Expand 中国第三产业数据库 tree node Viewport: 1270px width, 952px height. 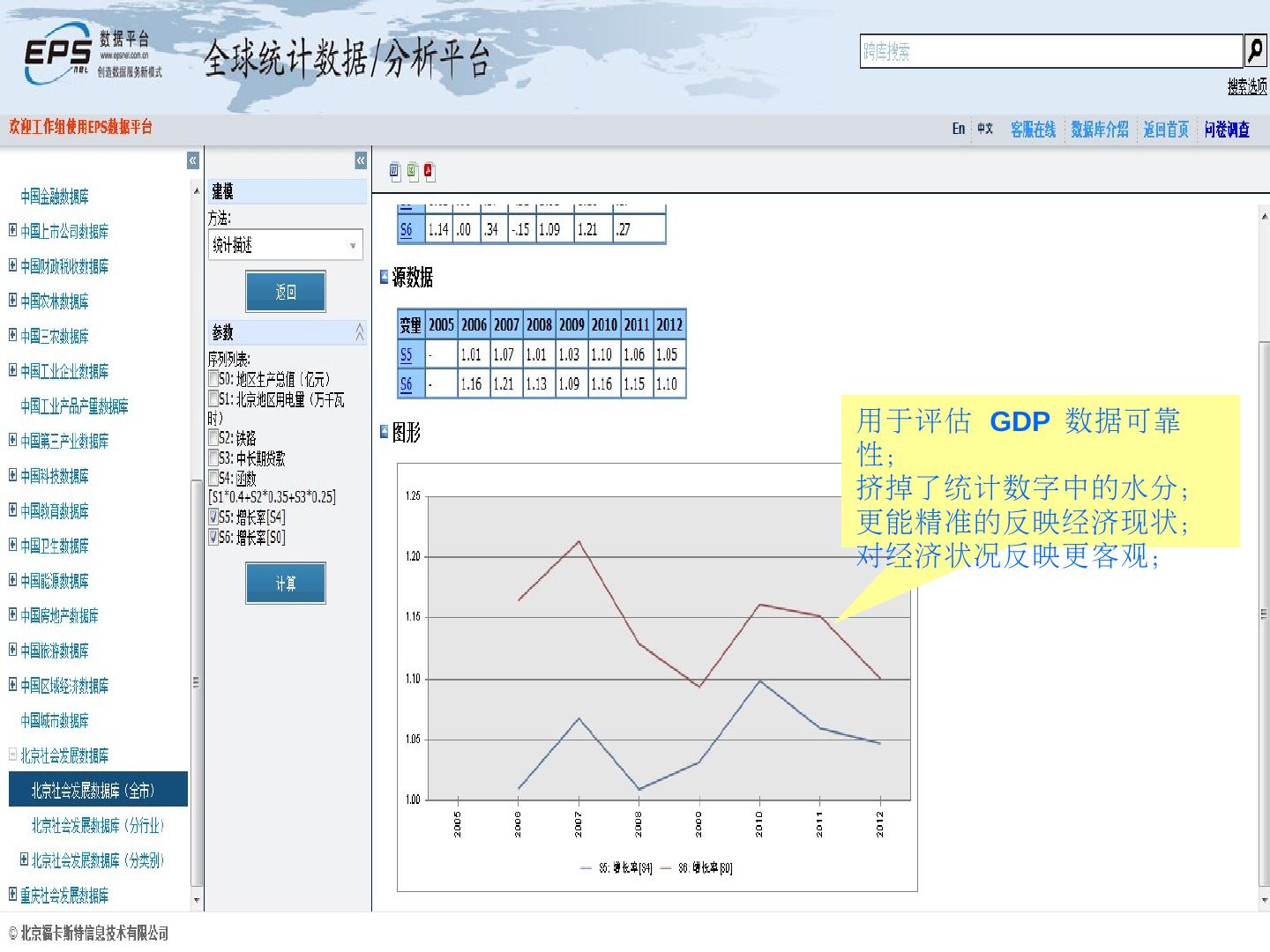click(12, 440)
